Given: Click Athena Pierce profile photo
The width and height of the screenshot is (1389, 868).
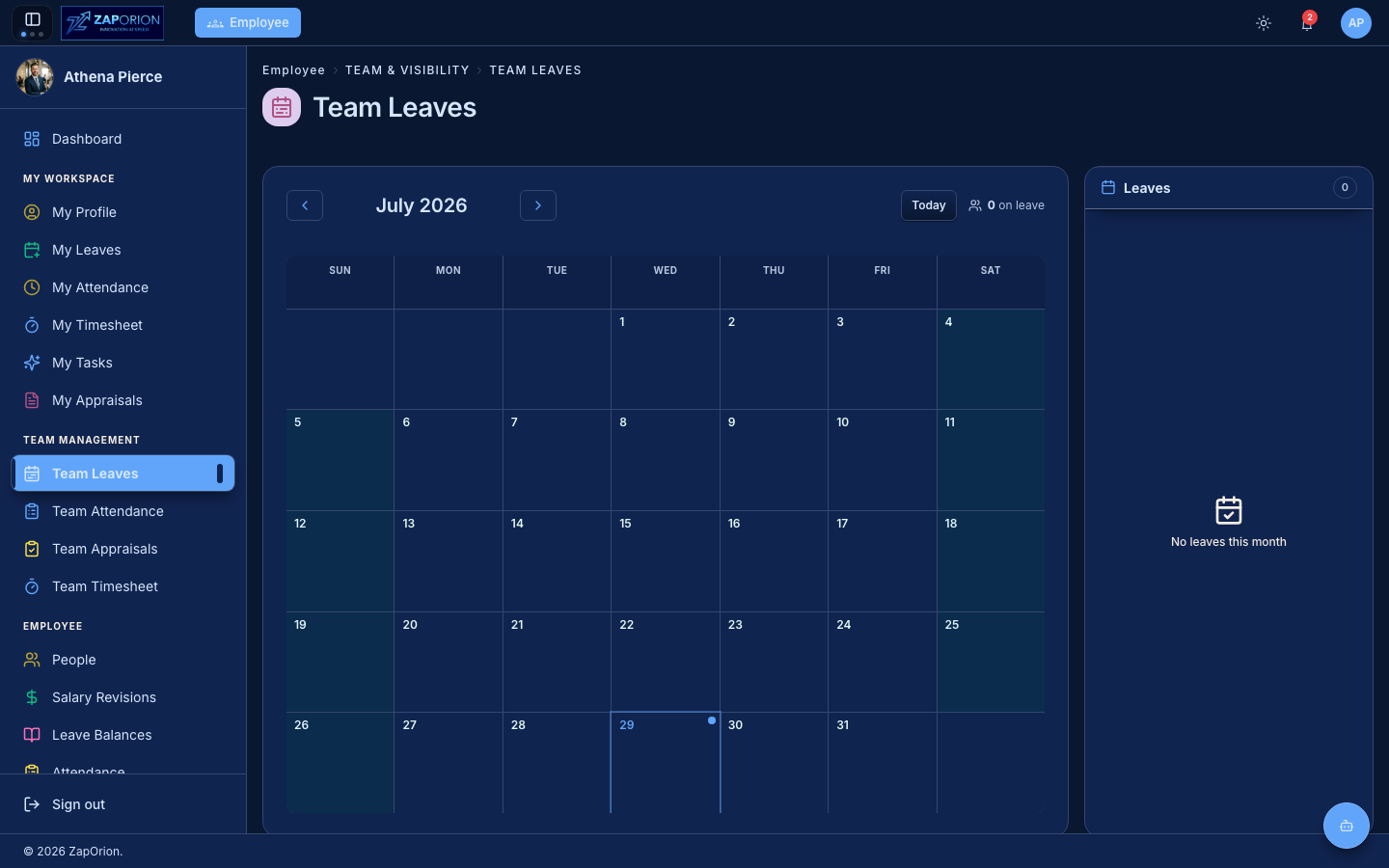Looking at the screenshot, I should coord(35,77).
